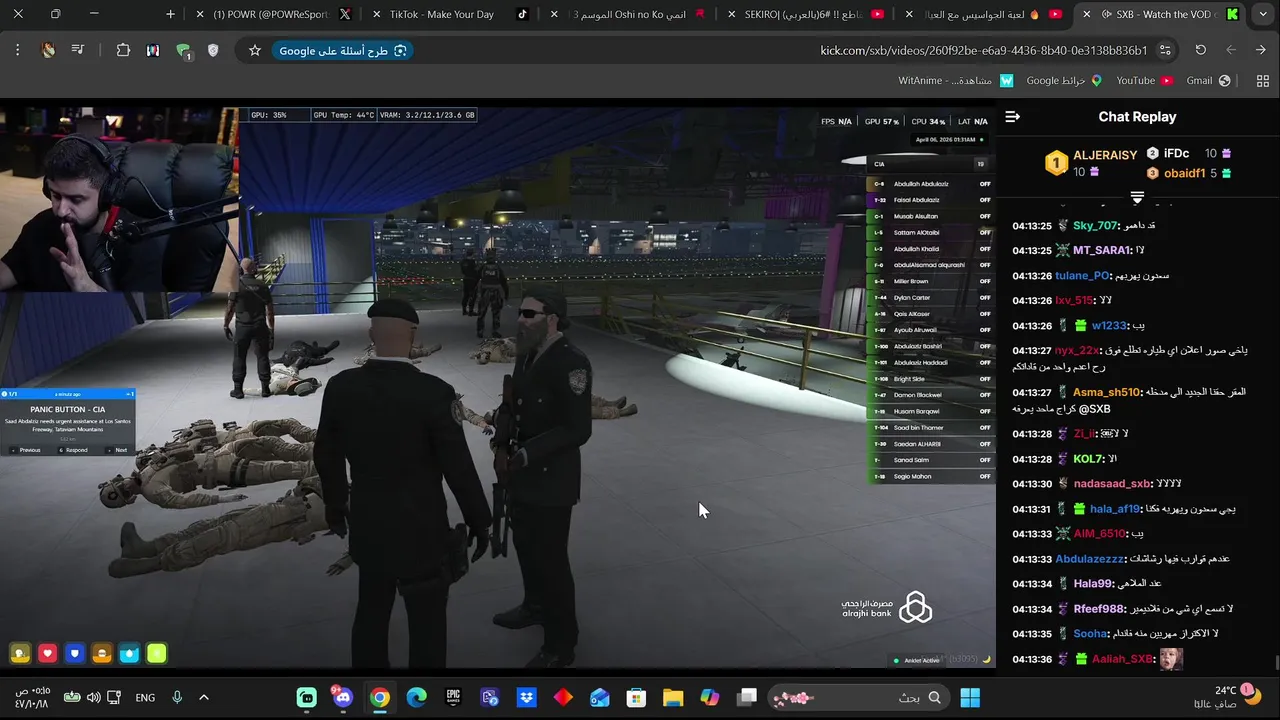This screenshot has height=720, width=1280.
Task: Open Outlook from the taskbar
Action: tap(600, 697)
